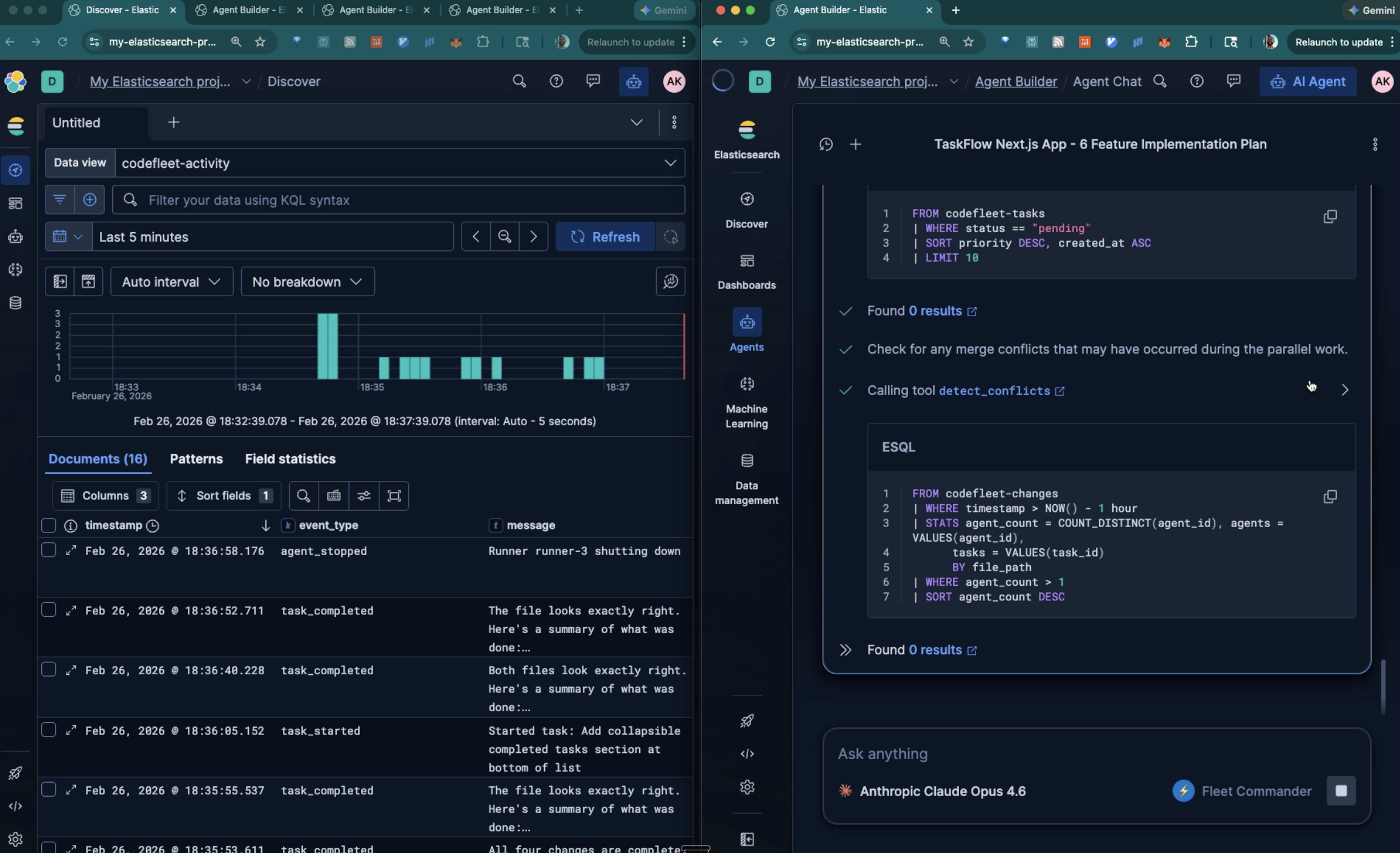The image size is (1400, 853).
Task: Select the agent_stopped row checkbox
Action: 48,550
